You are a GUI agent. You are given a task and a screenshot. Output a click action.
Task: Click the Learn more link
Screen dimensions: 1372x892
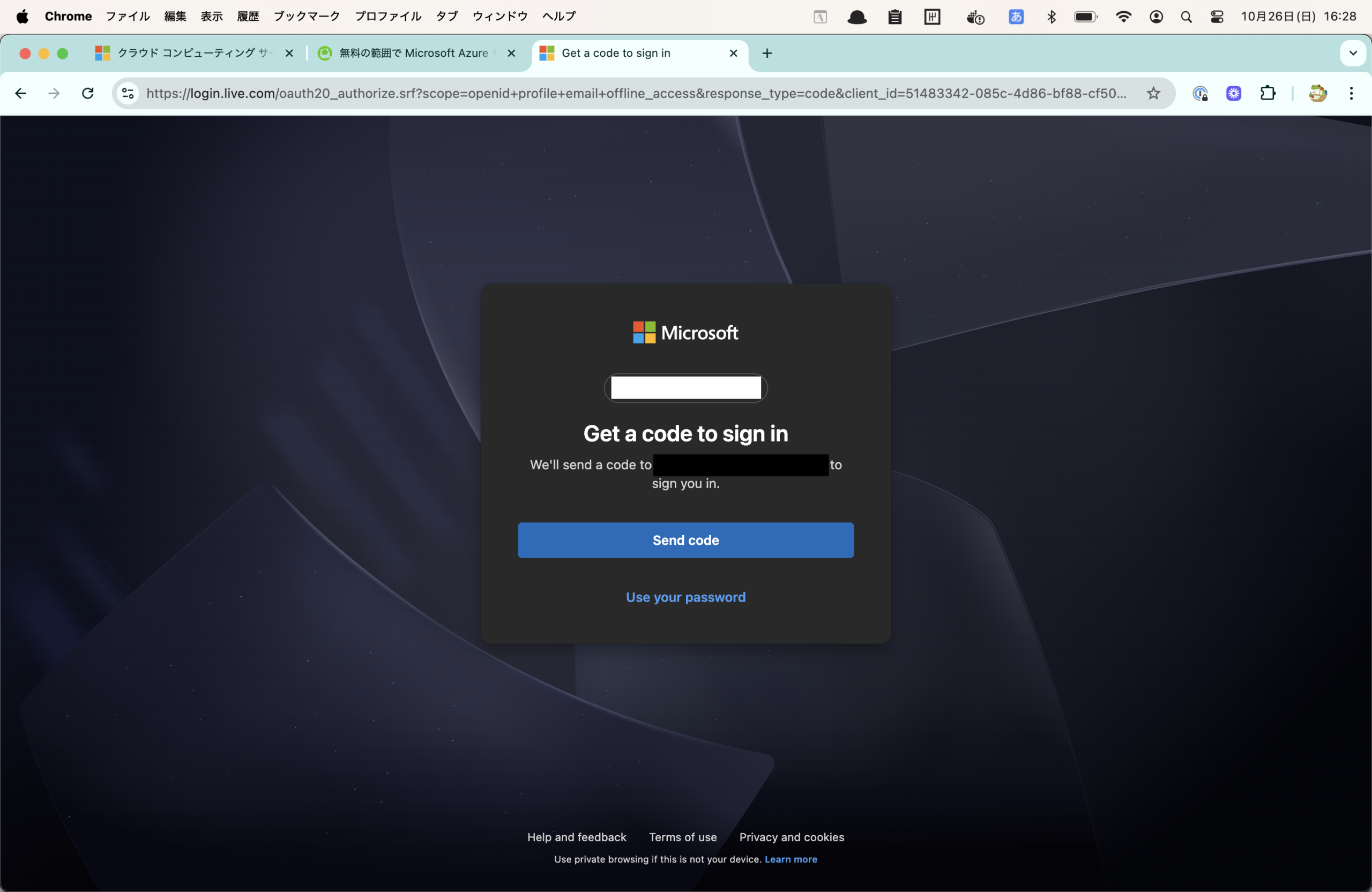pos(791,859)
